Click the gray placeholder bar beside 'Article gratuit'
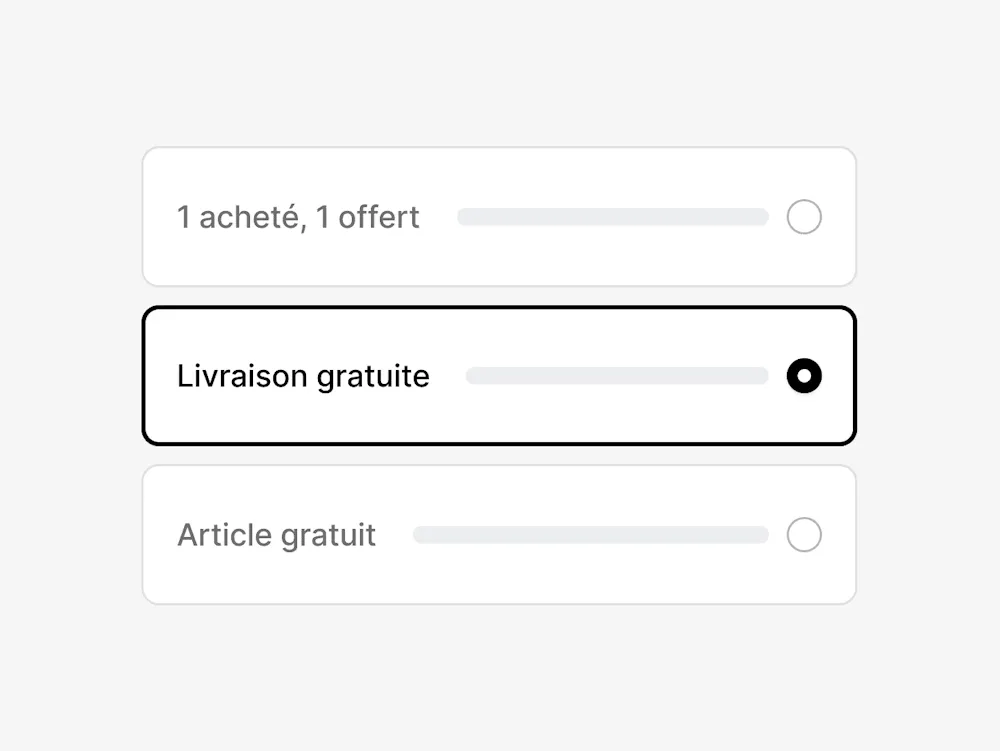Image resolution: width=1000 pixels, height=751 pixels. click(x=590, y=535)
